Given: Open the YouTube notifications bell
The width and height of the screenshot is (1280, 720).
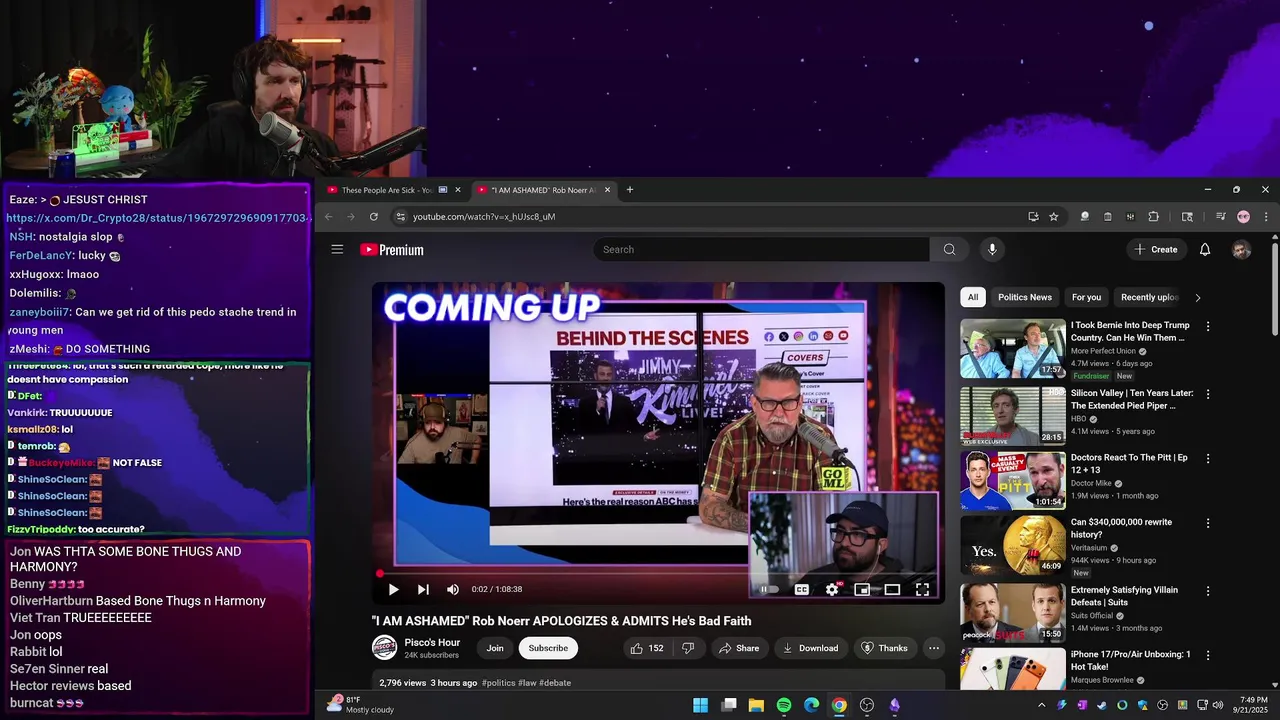Looking at the screenshot, I should 1205,249.
